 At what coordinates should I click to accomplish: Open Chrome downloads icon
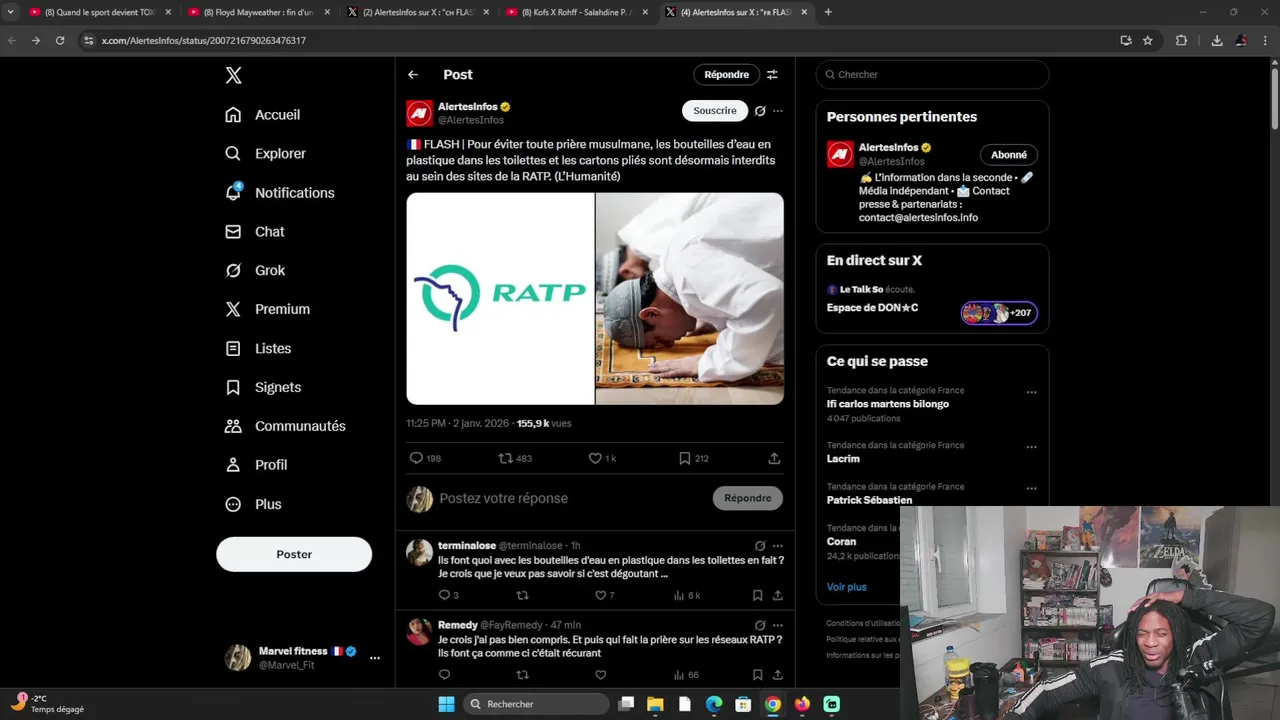[1217, 40]
